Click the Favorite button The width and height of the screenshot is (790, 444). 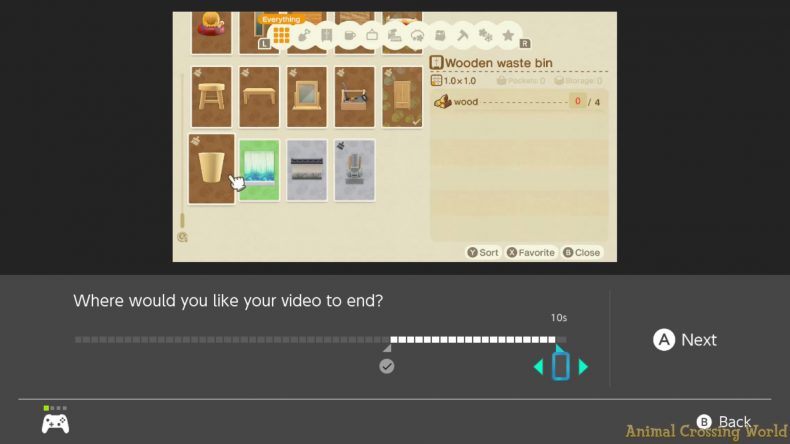click(x=531, y=252)
